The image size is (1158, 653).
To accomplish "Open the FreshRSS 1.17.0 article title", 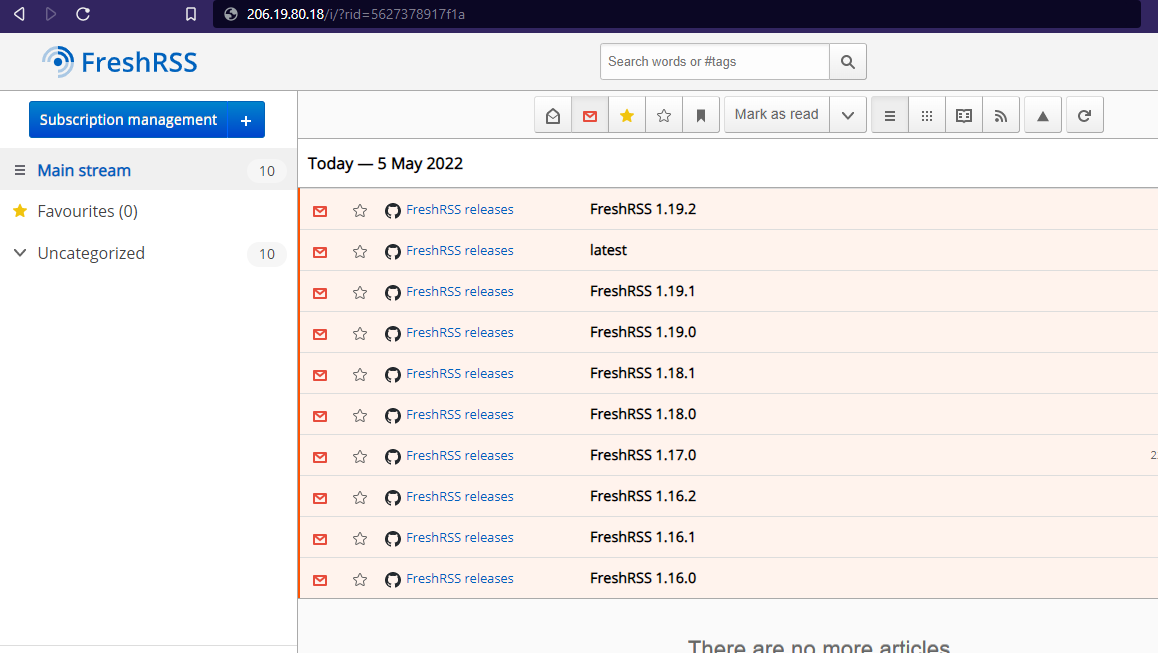I will point(643,455).
